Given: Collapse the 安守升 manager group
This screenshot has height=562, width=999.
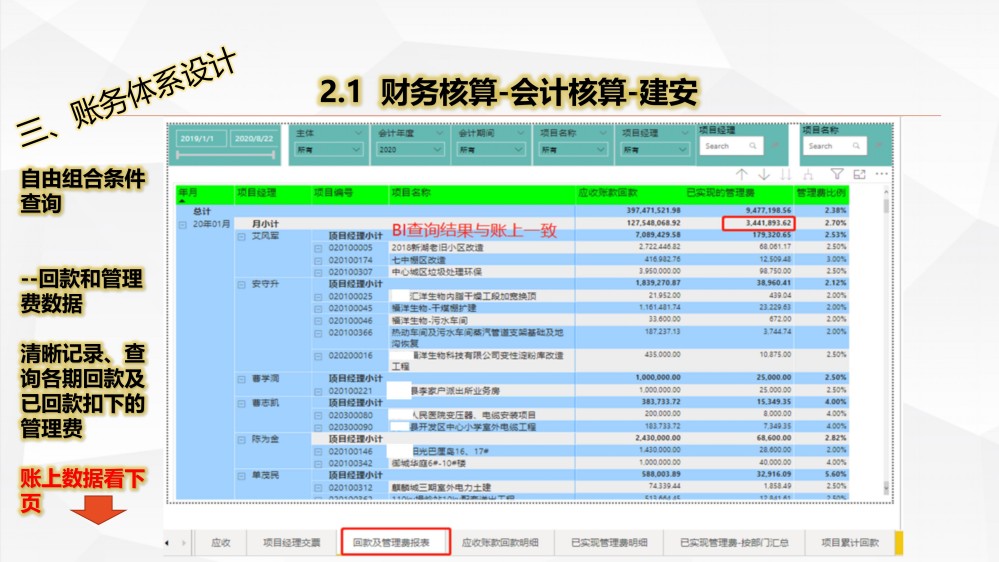Looking at the screenshot, I should (x=241, y=285).
